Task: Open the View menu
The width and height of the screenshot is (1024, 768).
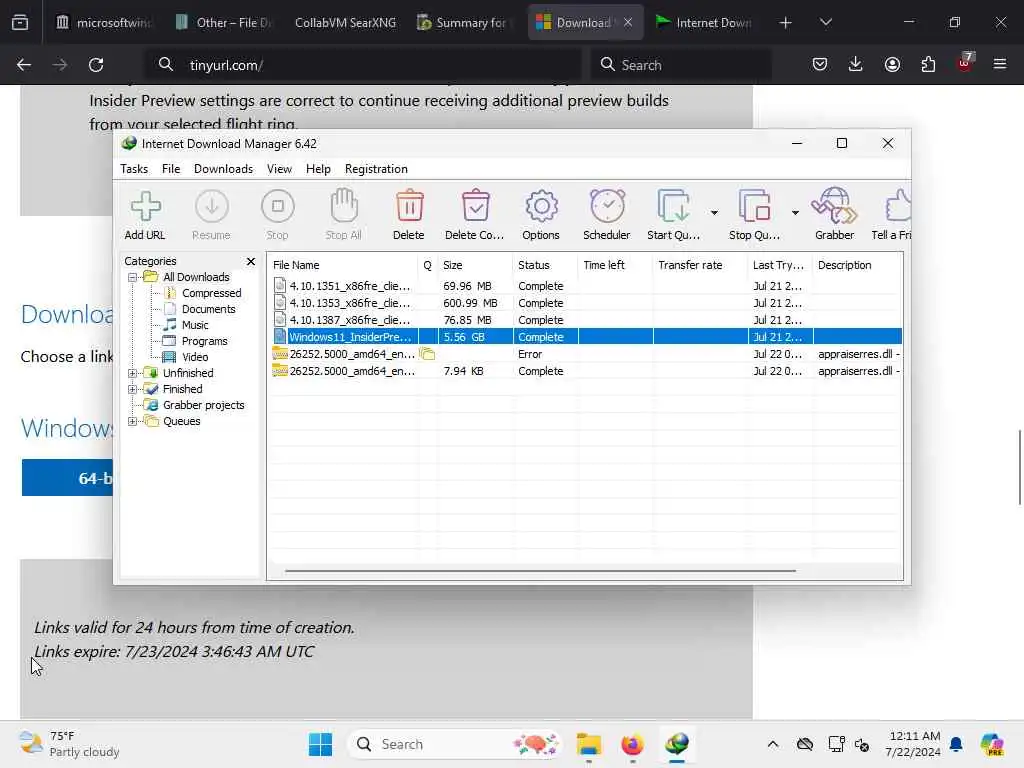Action: (x=279, y=169)
